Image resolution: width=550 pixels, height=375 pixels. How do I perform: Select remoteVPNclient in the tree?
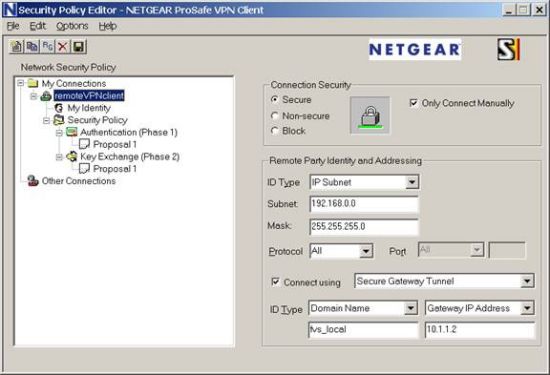(89, 95)
